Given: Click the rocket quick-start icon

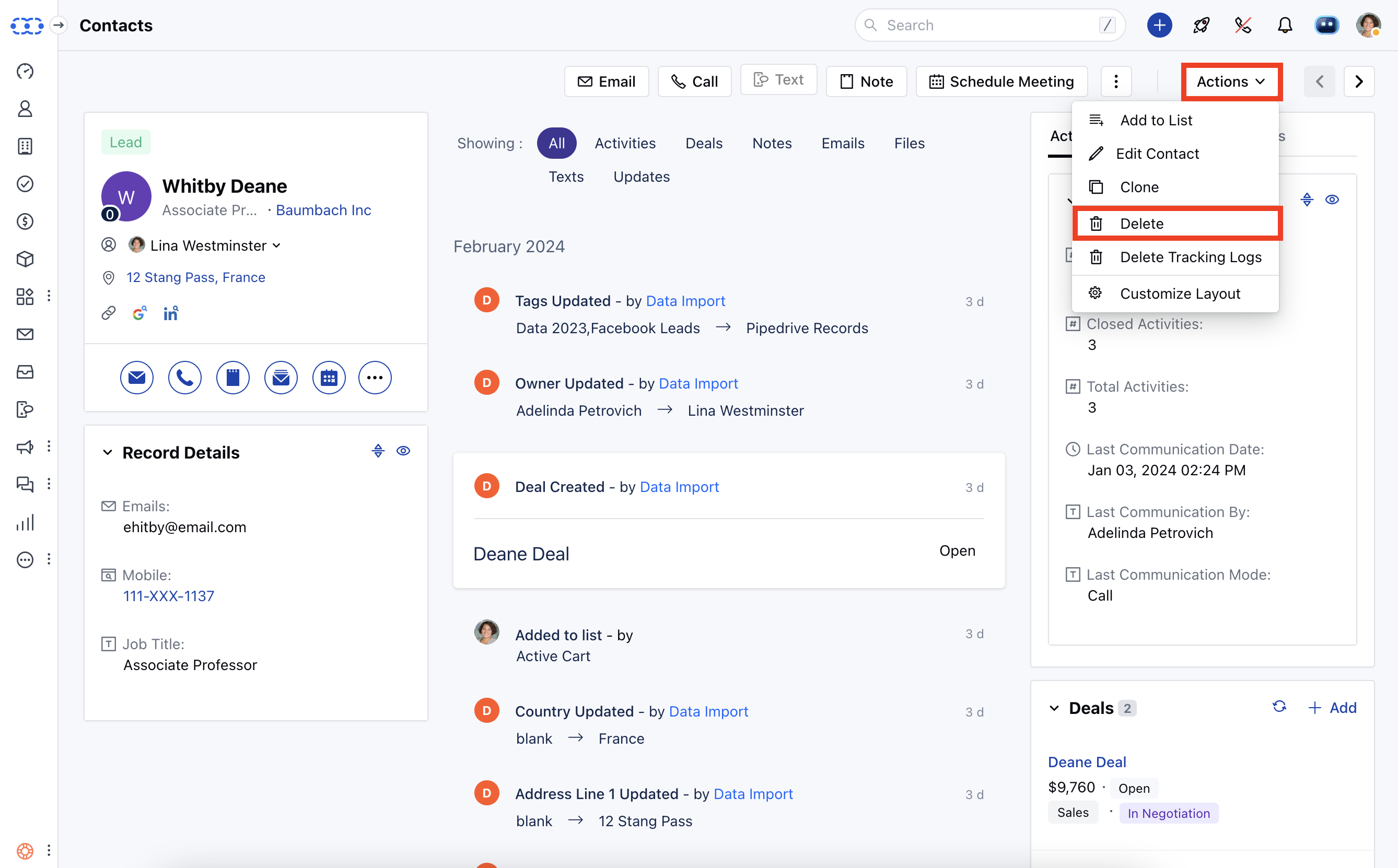Looking at the screenshot, I should pyautogui.click(x=1201, y=25).
